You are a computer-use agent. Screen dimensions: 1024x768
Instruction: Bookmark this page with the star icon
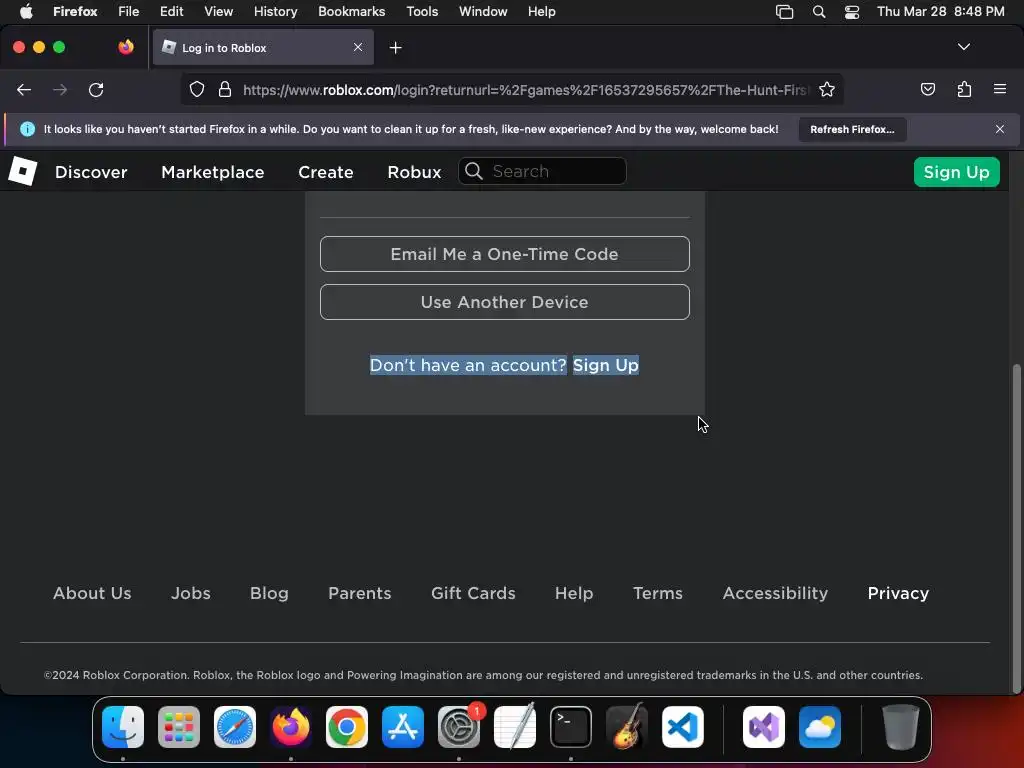point(827,89)
